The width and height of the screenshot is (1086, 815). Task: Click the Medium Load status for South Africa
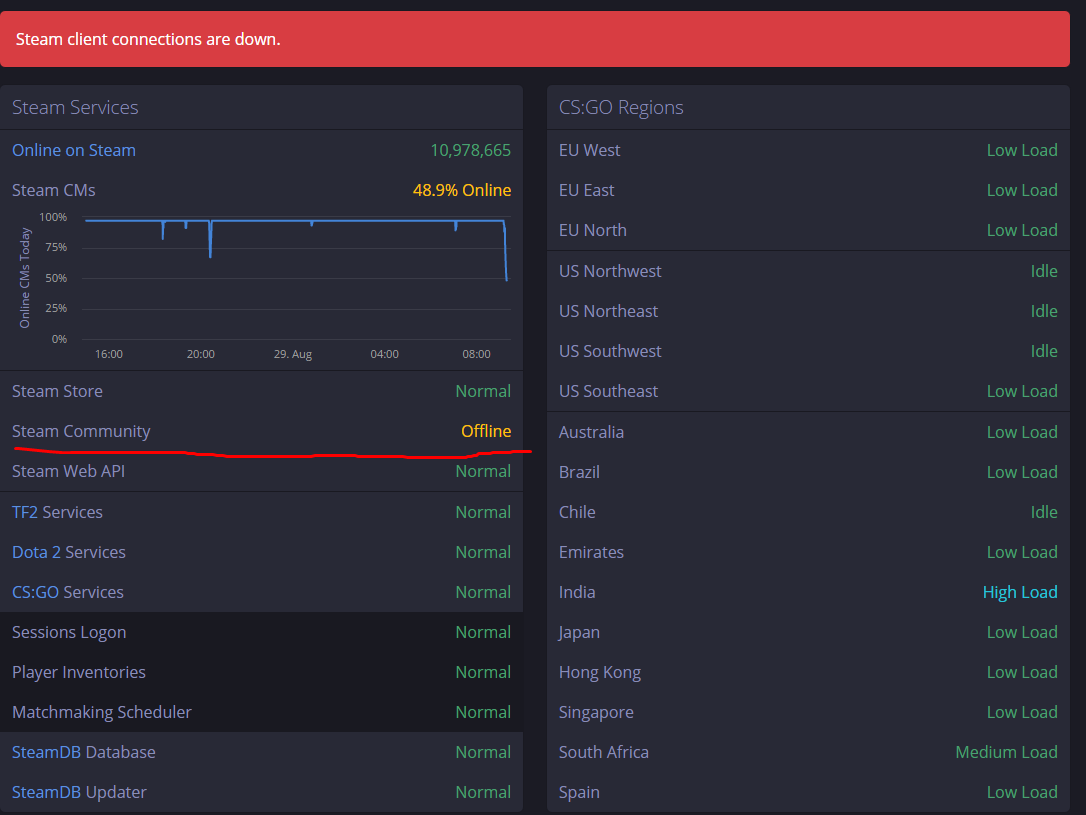pos(1006,753)
